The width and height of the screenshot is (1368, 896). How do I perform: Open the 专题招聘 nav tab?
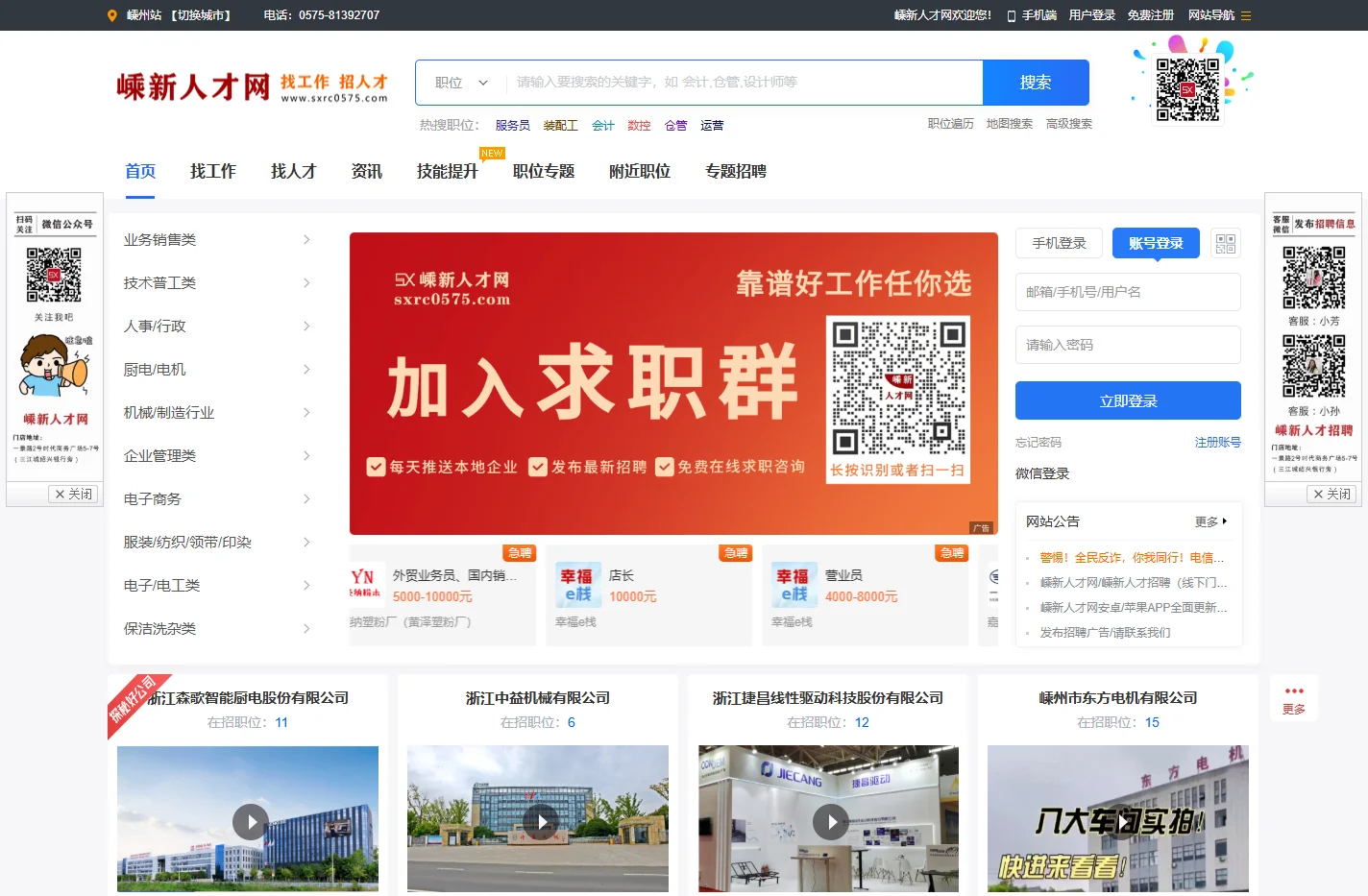pyautogui.click(x=736, y=171)
